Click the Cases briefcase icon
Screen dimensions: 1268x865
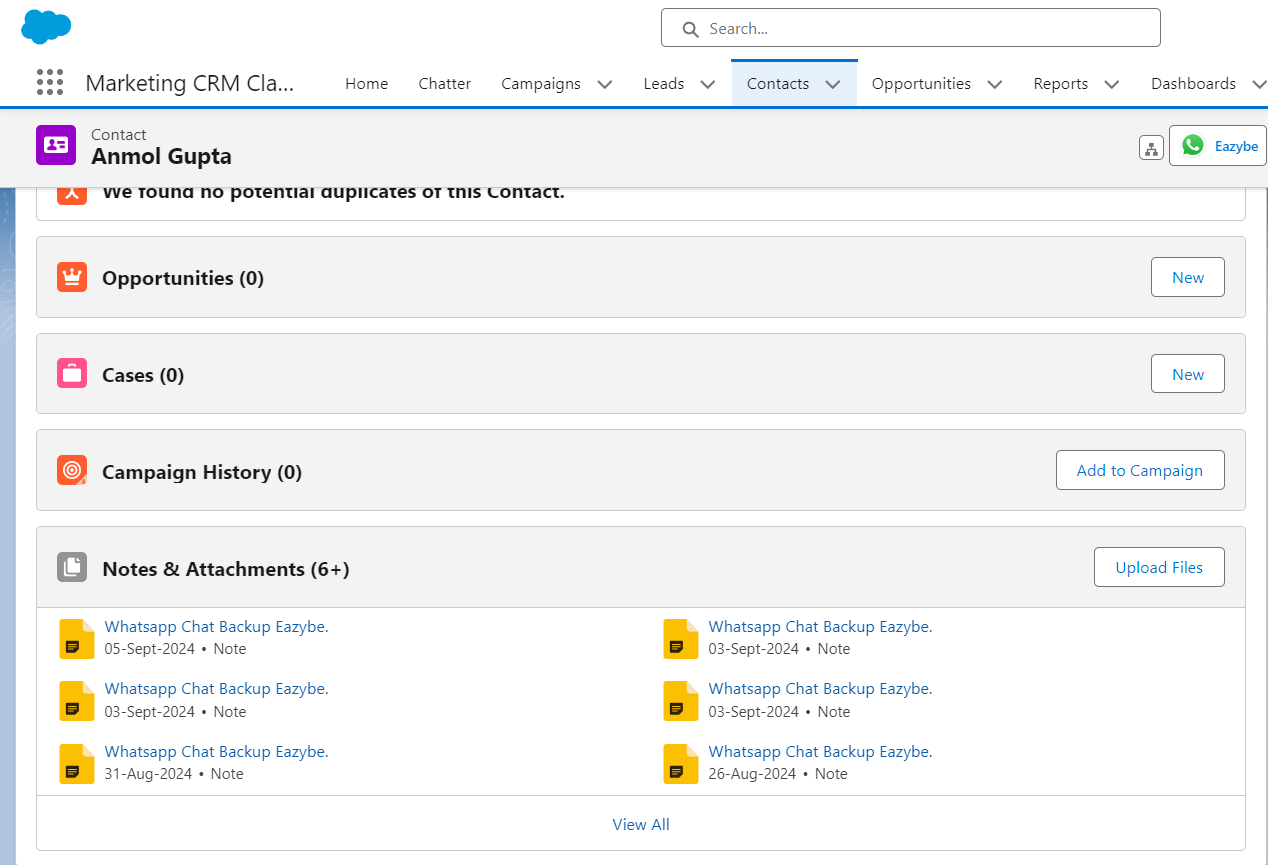[71, 371]
